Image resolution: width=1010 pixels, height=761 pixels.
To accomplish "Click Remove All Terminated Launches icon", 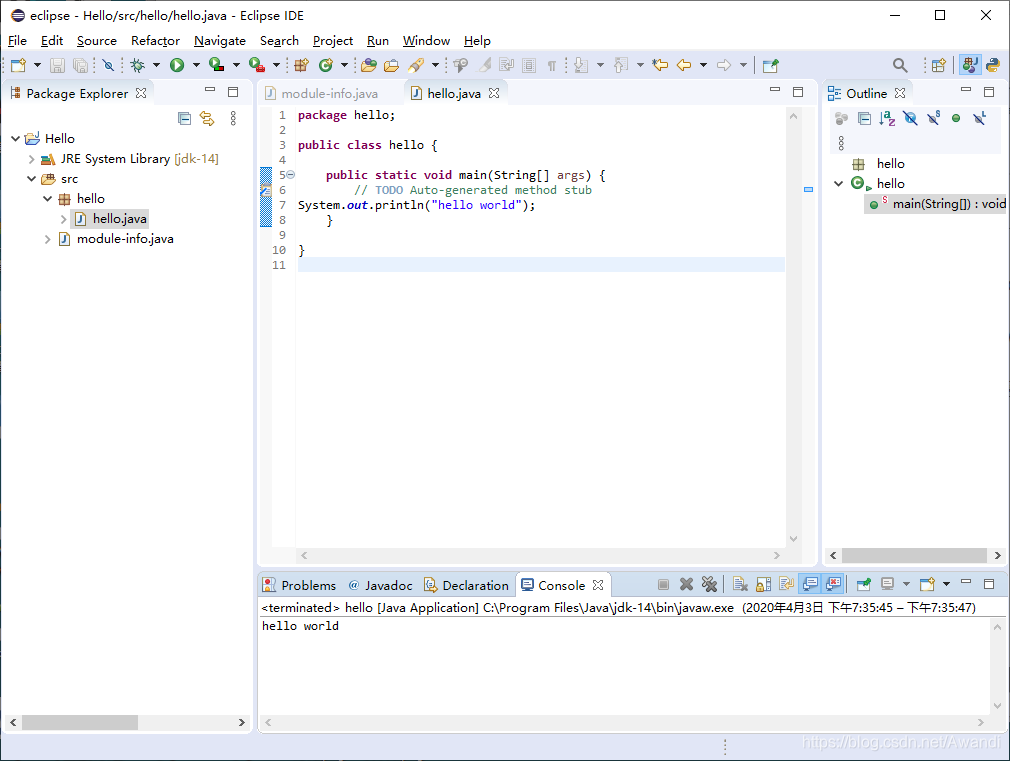I will (709, 584).
